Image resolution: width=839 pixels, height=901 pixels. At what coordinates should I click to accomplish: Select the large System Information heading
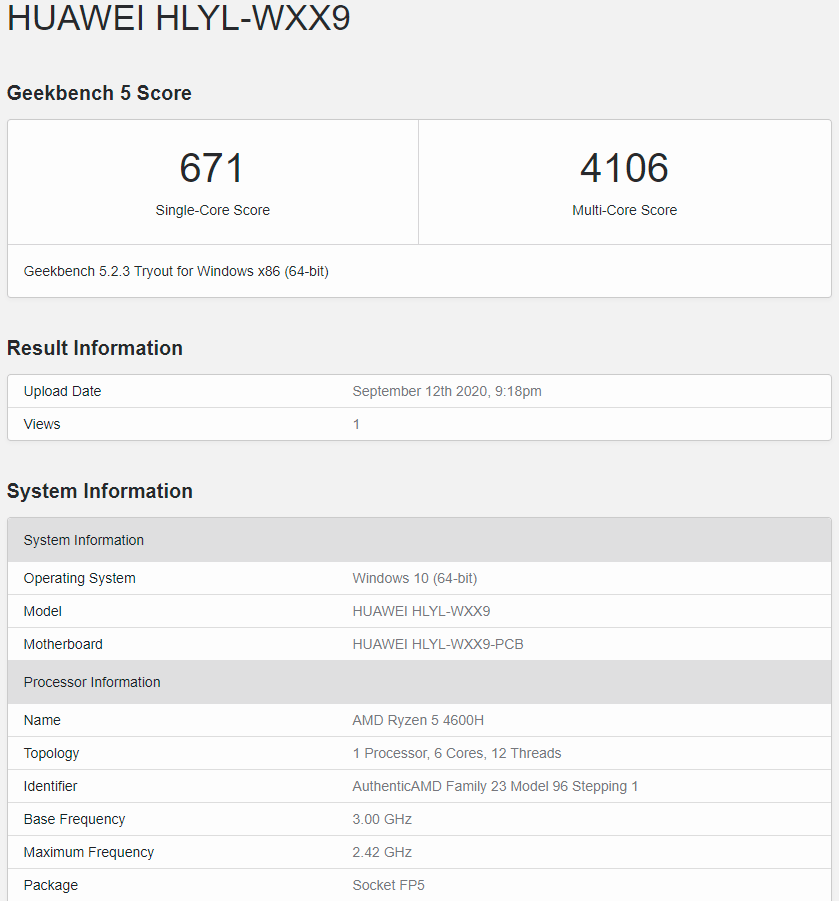[99, 491]
